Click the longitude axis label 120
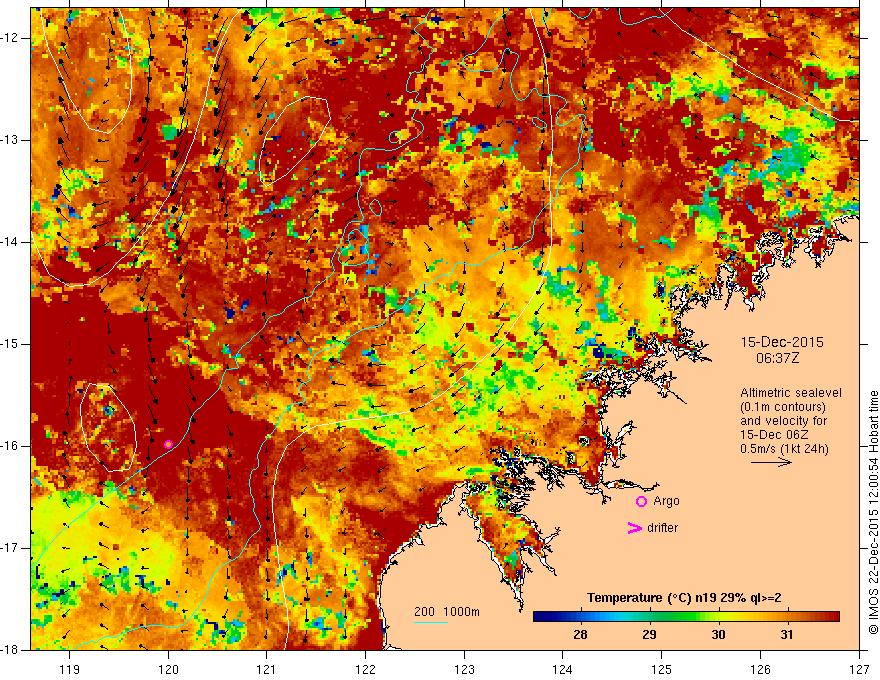This screenshot has height=680, width=880. (168, 669)
